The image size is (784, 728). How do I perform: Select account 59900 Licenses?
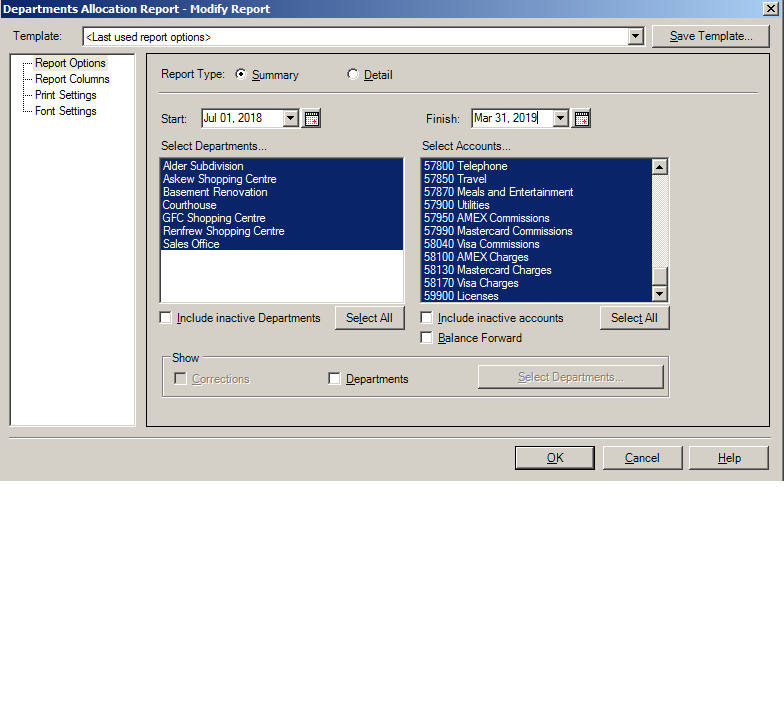[x=537, y=296]
